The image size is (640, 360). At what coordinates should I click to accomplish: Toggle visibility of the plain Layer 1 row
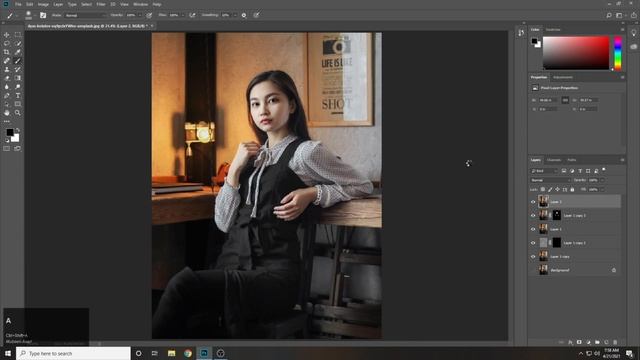533,229
